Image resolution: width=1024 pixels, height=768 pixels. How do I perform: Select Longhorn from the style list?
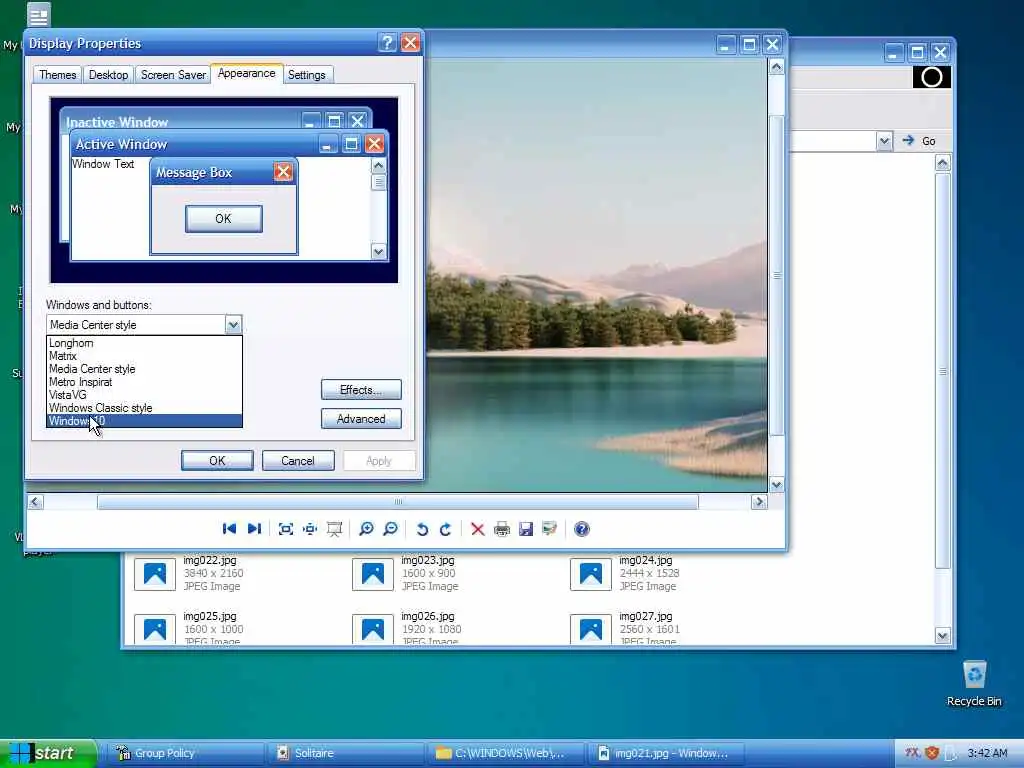[x=144, y=343]
